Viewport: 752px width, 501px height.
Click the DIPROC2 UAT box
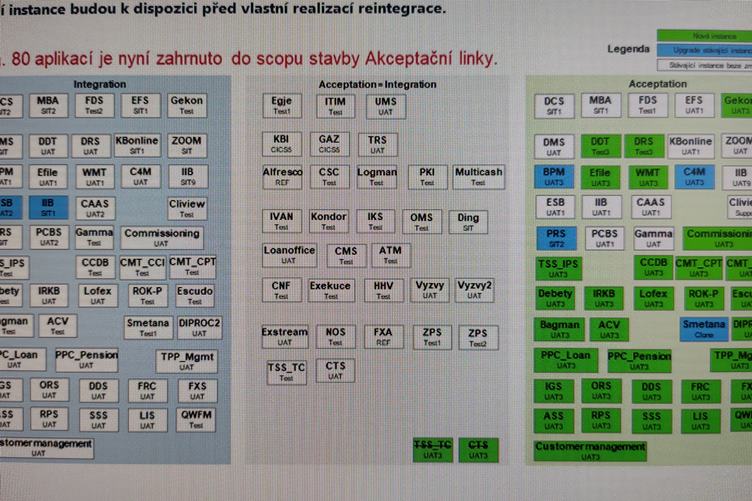200,328
